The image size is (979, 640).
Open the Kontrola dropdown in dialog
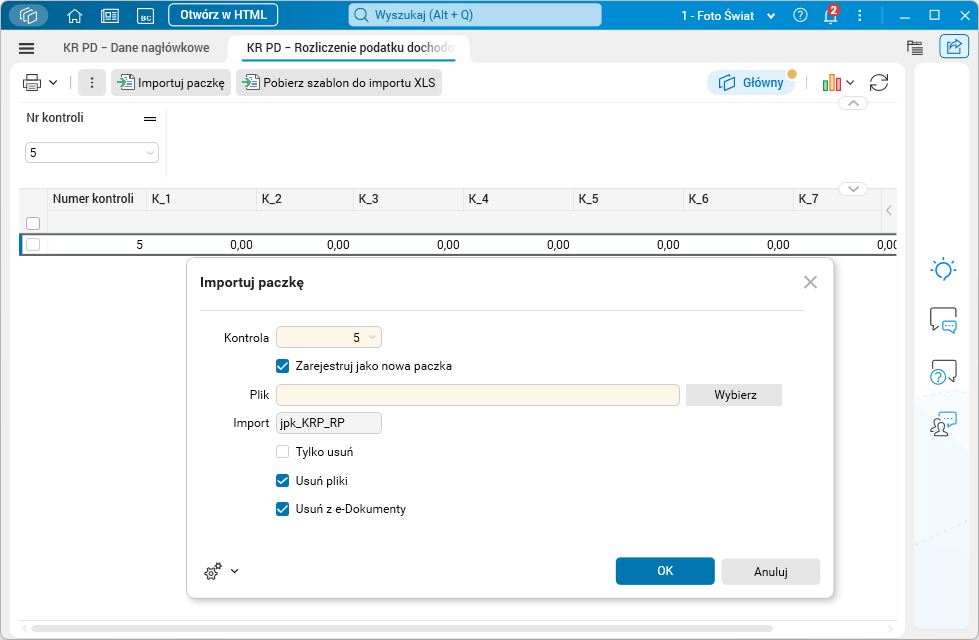[x=329, y=338]
